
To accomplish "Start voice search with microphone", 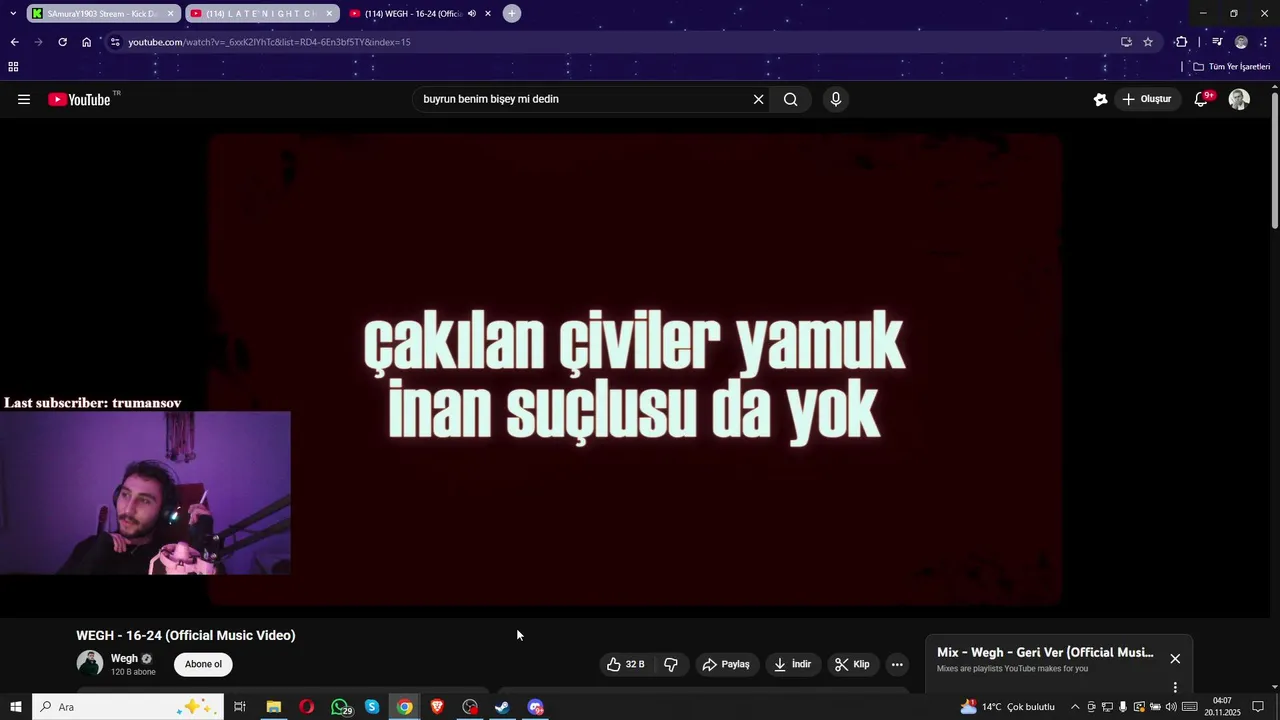I will (836, 99).
